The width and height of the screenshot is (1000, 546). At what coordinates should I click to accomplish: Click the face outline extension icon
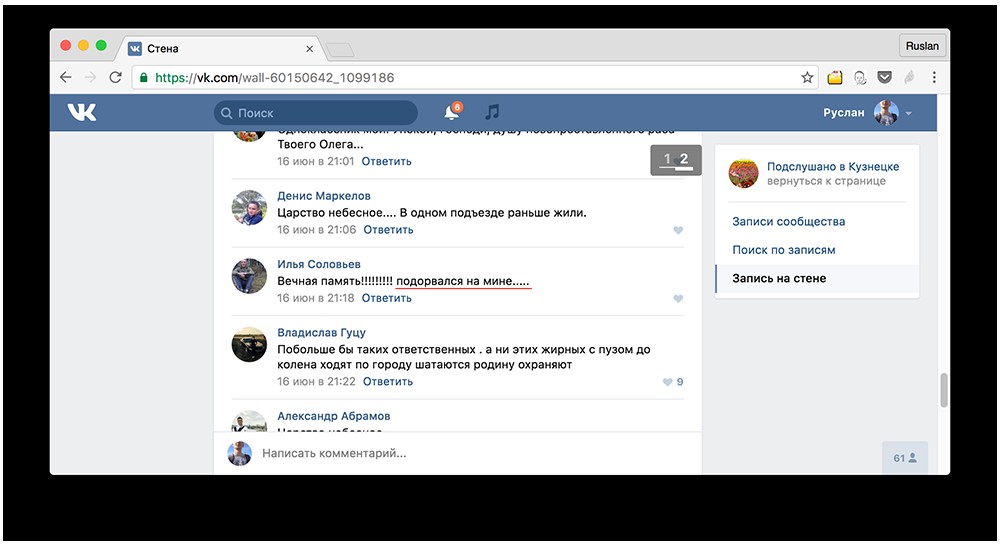860,77
